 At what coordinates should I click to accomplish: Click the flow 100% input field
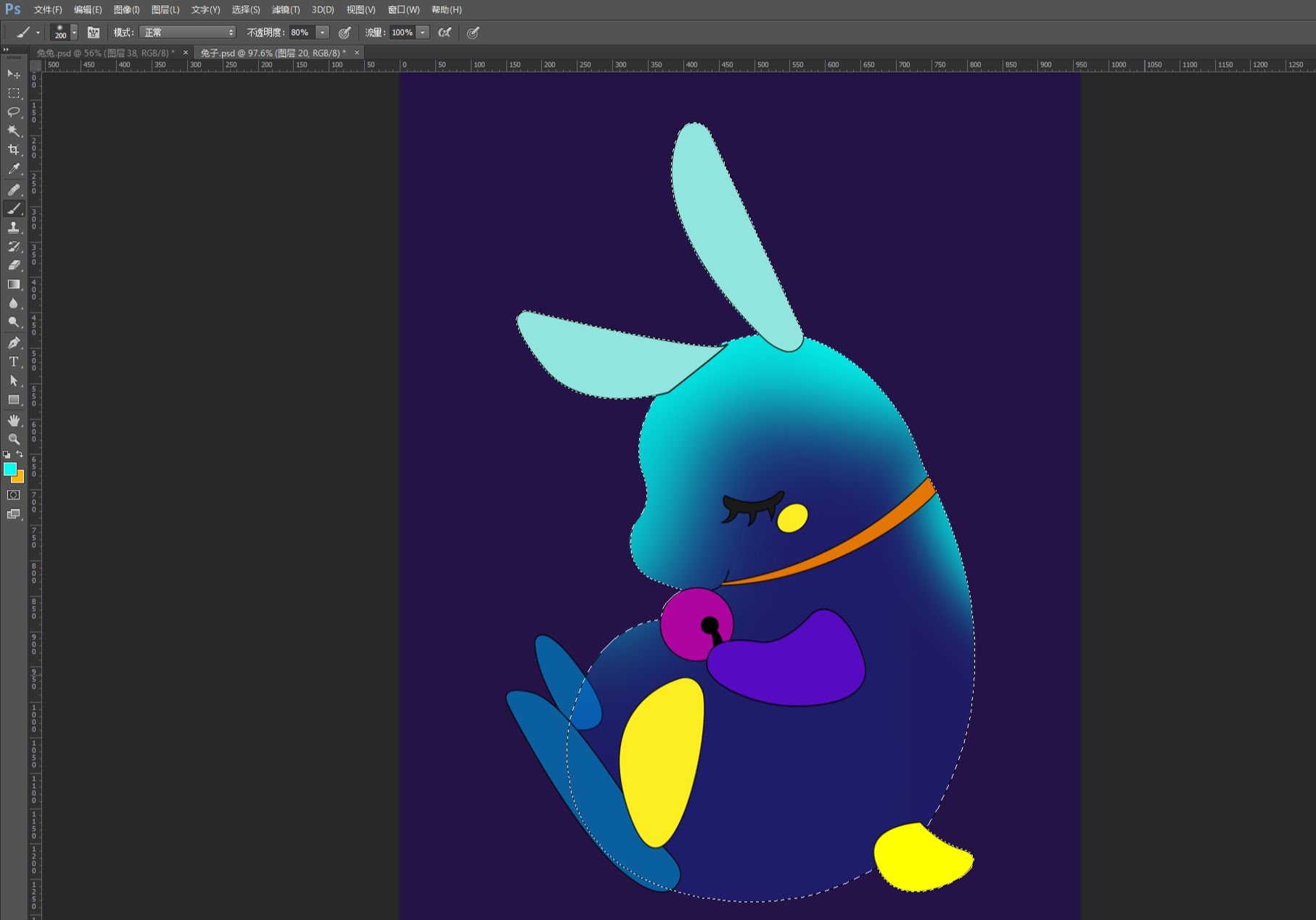point(403,33)
